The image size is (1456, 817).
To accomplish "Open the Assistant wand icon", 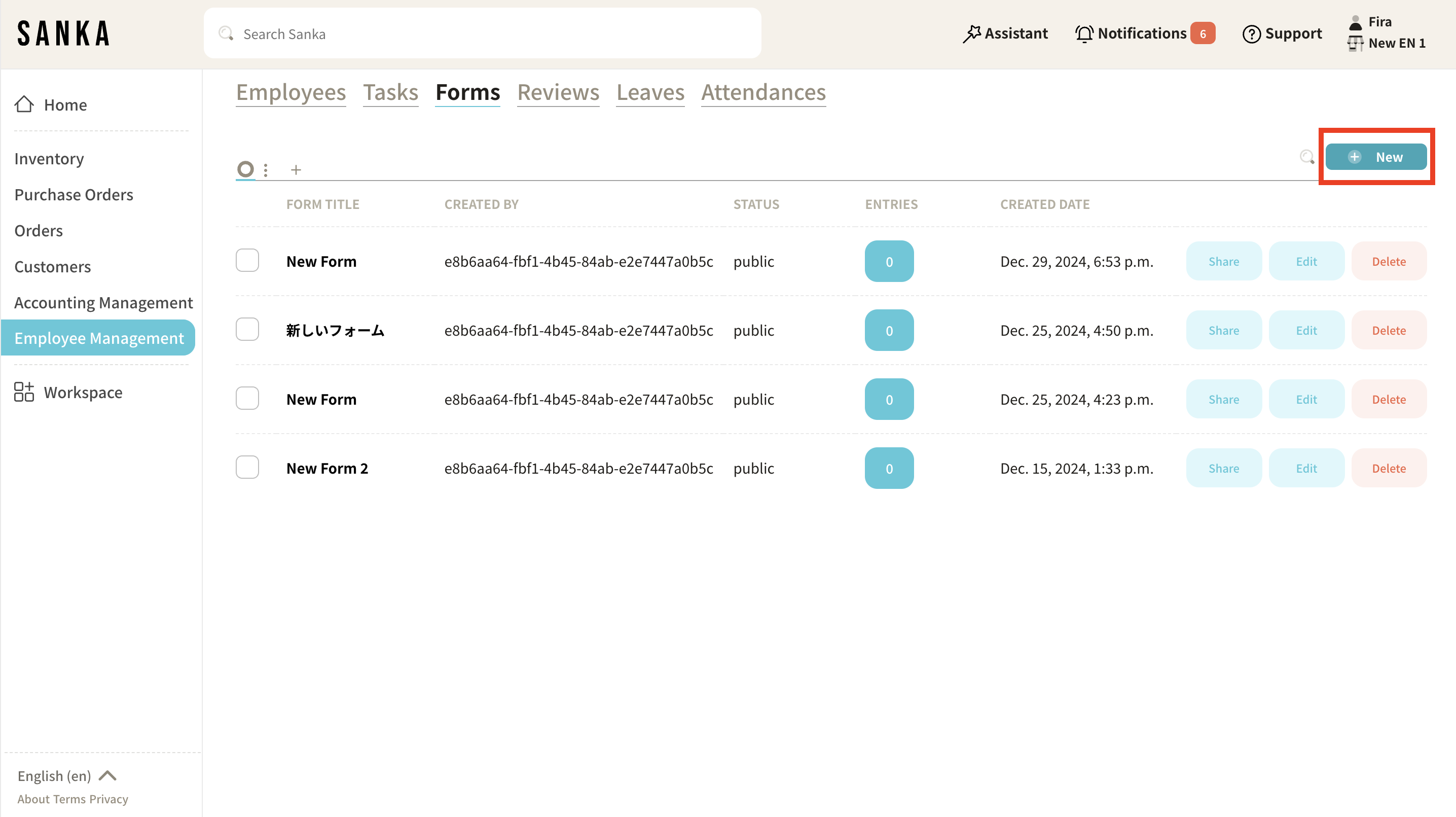I will [x=972, y=34].
